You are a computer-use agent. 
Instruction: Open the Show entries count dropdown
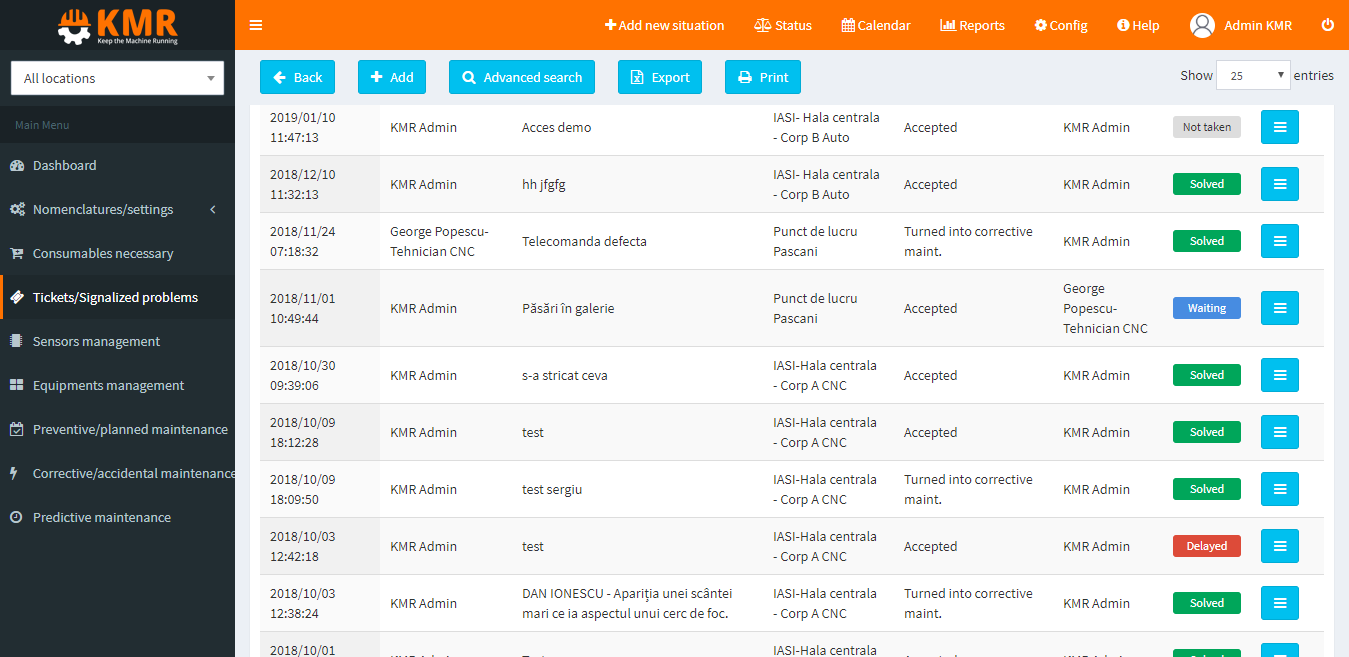1253,76
